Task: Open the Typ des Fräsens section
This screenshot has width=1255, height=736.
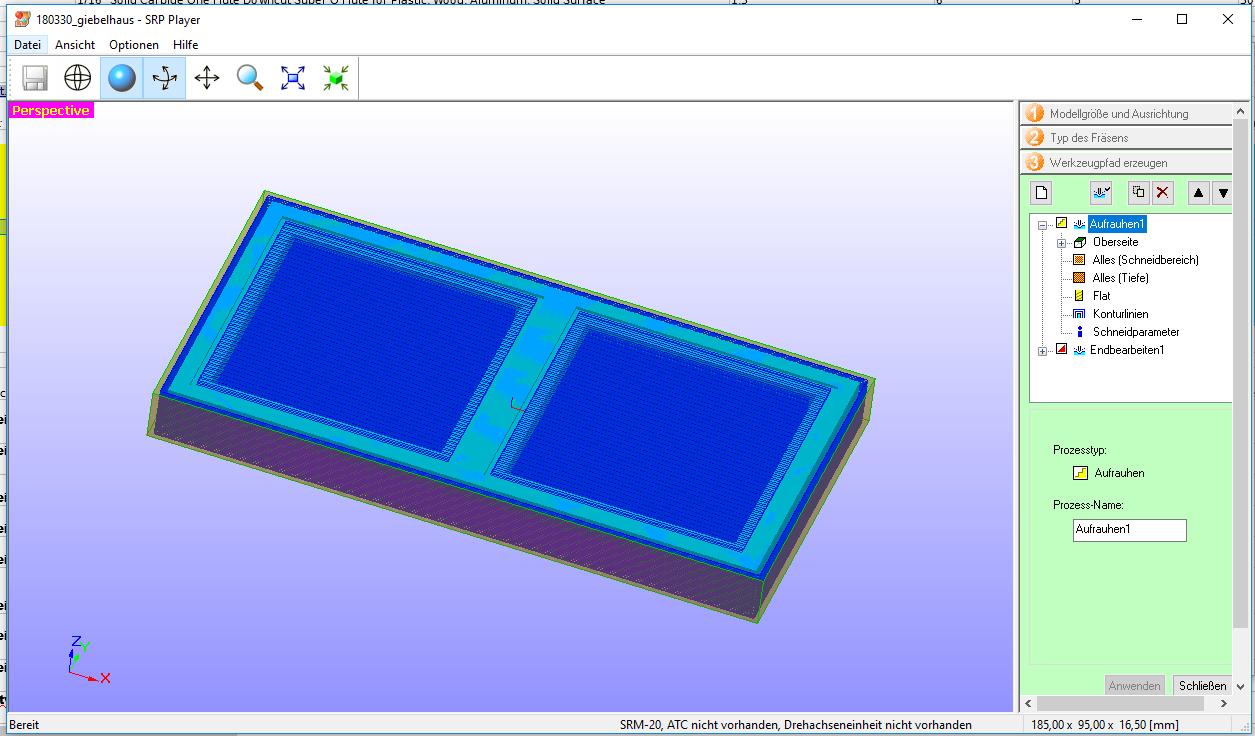Action: (x=1126, y=137)
